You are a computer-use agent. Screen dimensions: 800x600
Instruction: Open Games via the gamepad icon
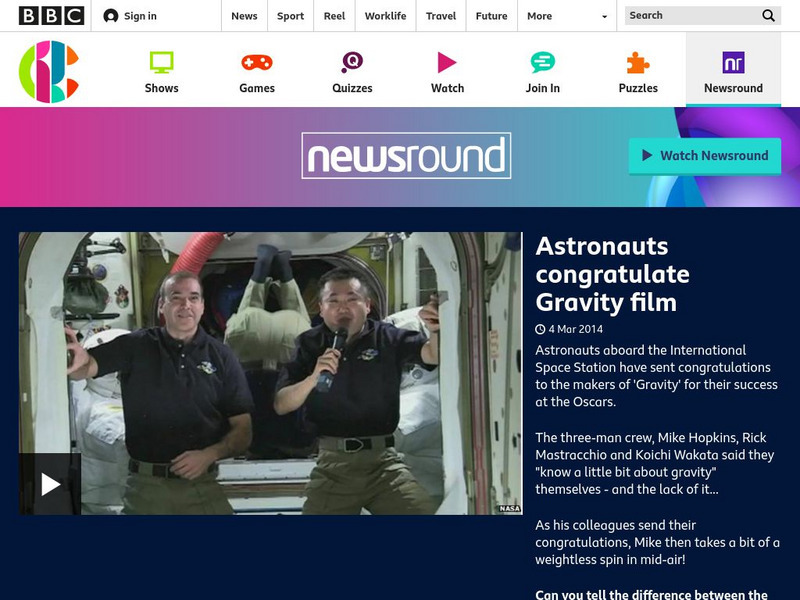pos(256,62)
